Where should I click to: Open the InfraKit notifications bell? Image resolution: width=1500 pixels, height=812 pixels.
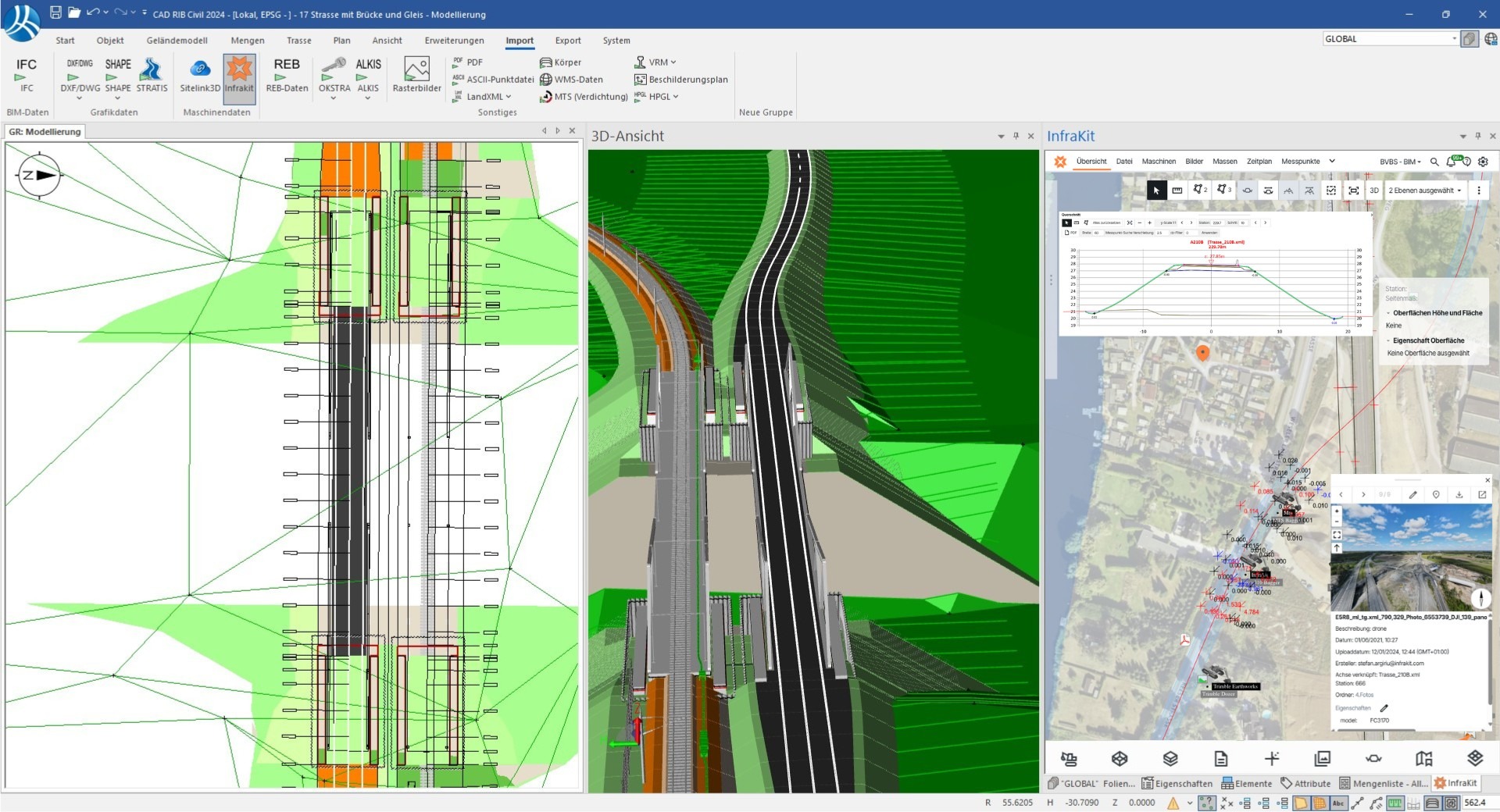click(1452, 162)
